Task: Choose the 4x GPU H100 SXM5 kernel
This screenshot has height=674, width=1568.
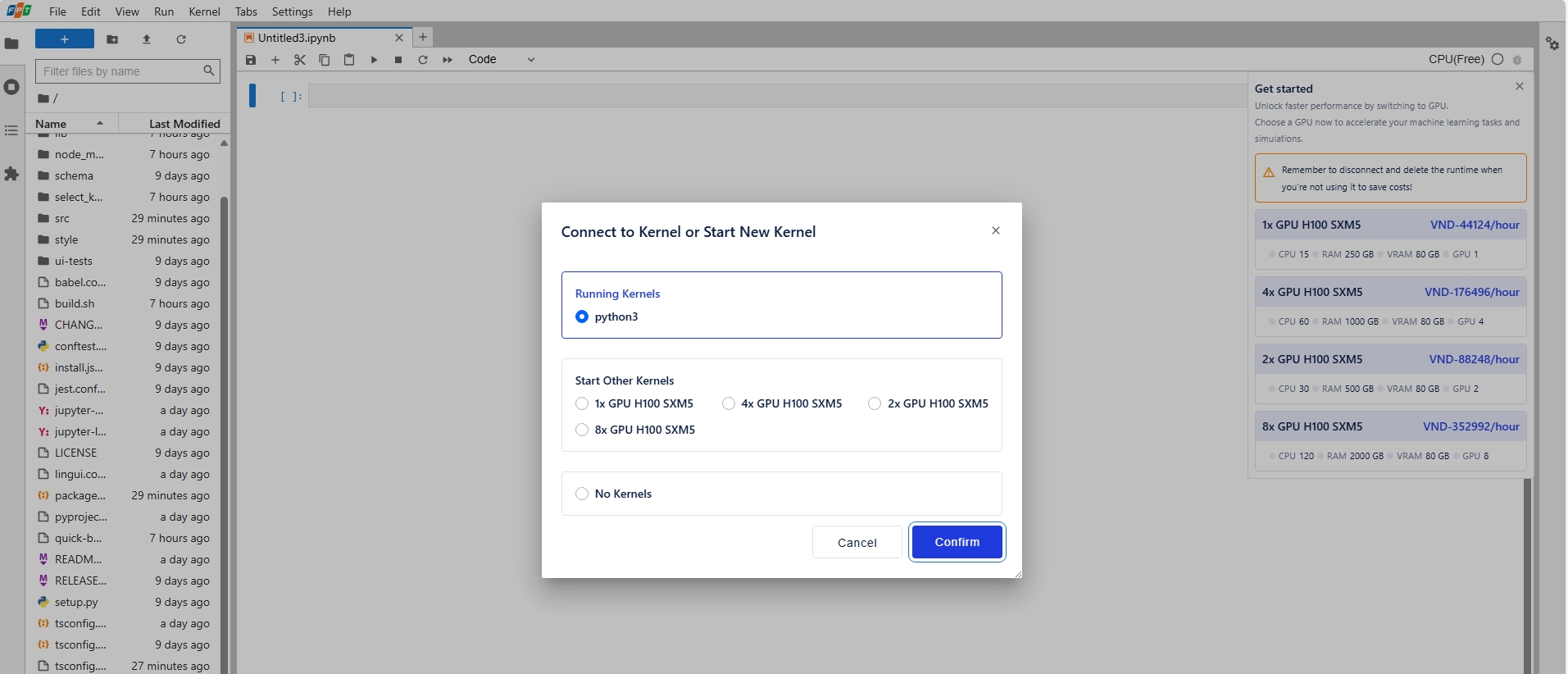Action: coord(729,403)
